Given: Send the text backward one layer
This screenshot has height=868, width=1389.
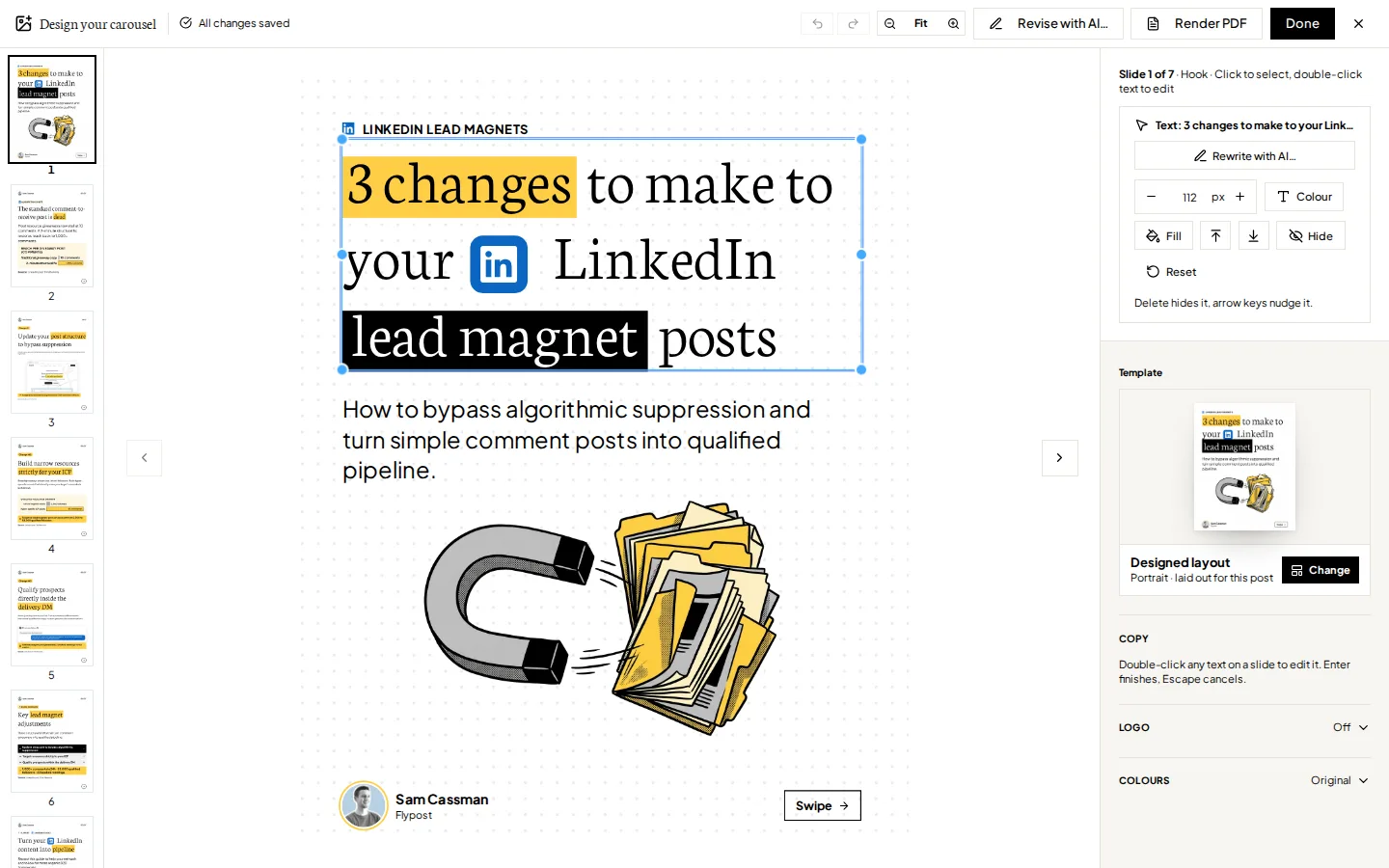Looking at the screenshot, I should [x=1253, y=236].
